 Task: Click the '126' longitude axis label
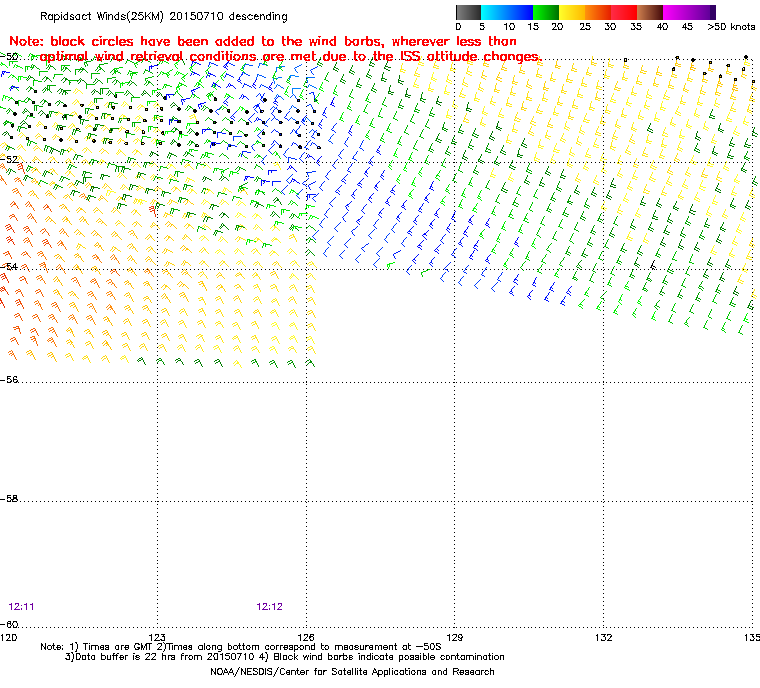pos(306,637)
